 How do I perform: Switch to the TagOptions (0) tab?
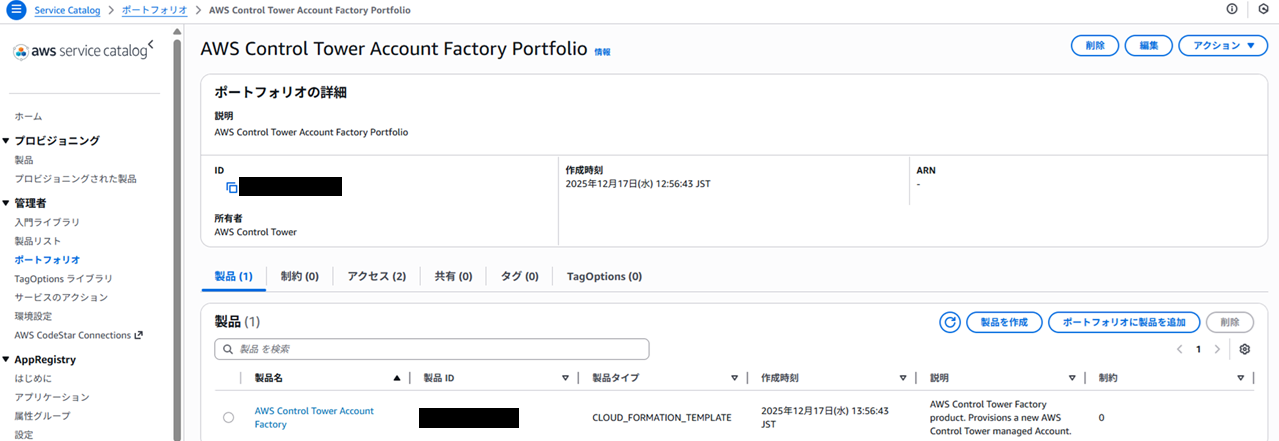pos(604,276)
